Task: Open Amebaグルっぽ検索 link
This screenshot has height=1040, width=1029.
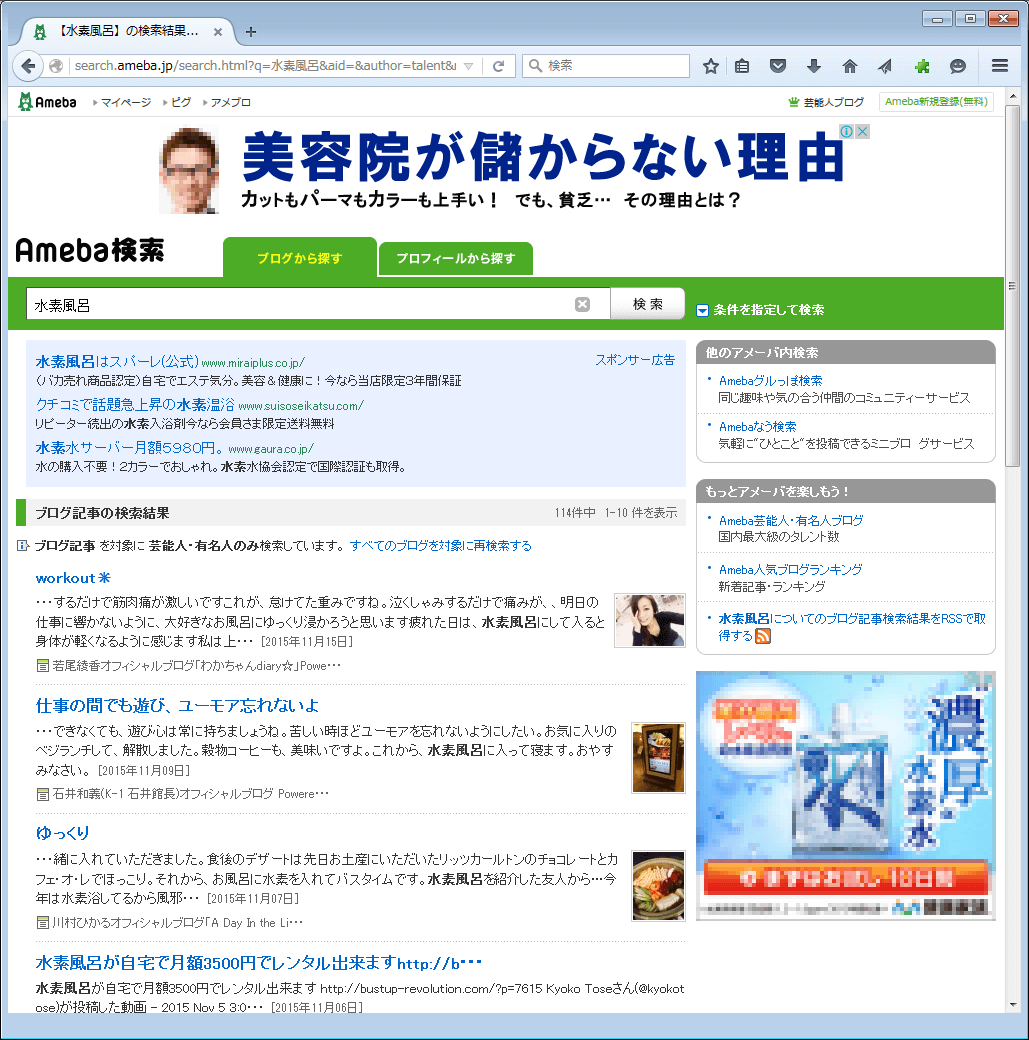Action: tap(770, 381)
